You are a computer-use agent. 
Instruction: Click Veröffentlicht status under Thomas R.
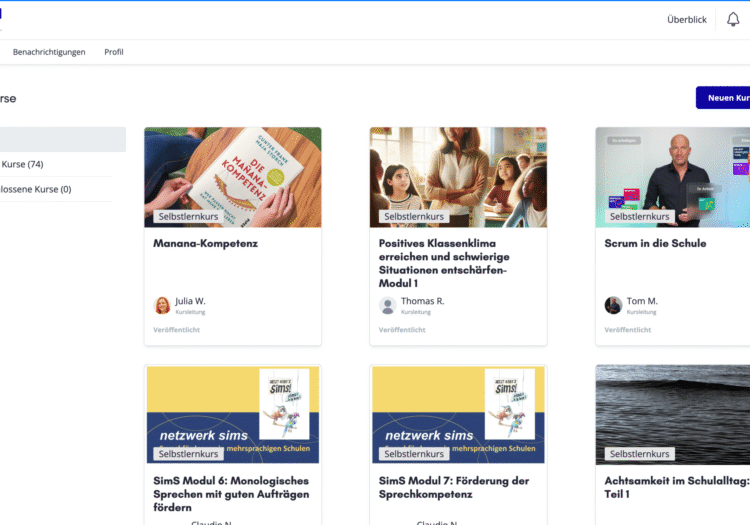(402, 329)
